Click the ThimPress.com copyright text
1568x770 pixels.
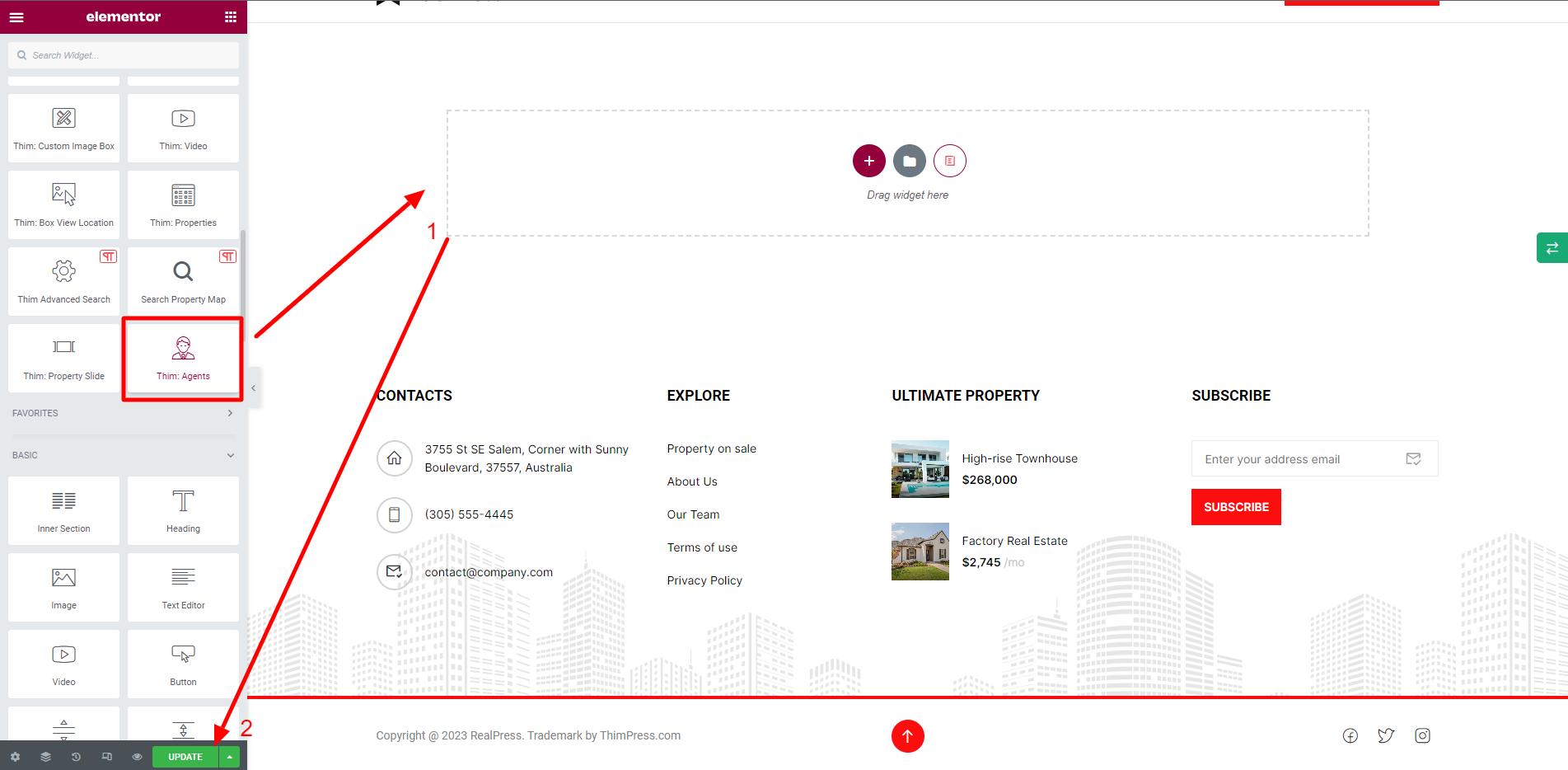(x=639, y=735)
